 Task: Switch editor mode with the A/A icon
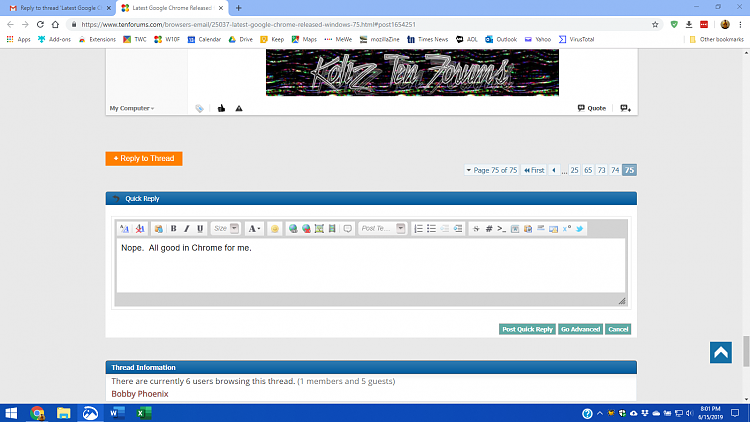tap(124, 229)
